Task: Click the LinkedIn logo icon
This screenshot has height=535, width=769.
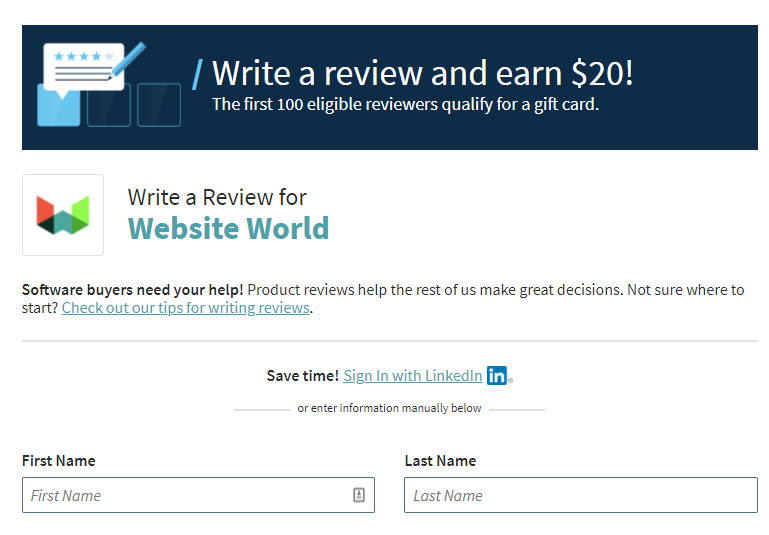Action: (497, 376)
